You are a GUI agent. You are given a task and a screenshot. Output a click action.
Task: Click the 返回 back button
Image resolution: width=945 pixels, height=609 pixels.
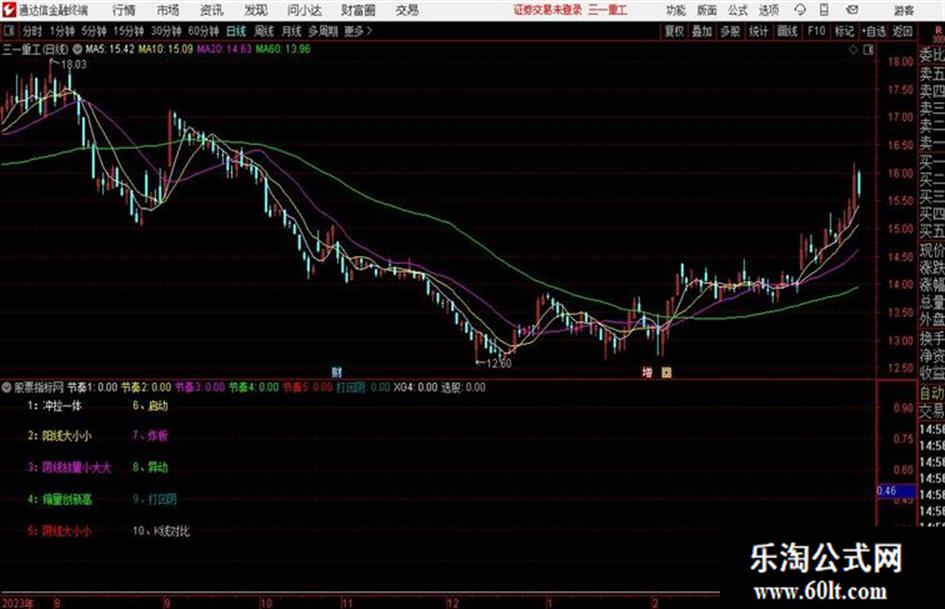(x=902, y=31)
